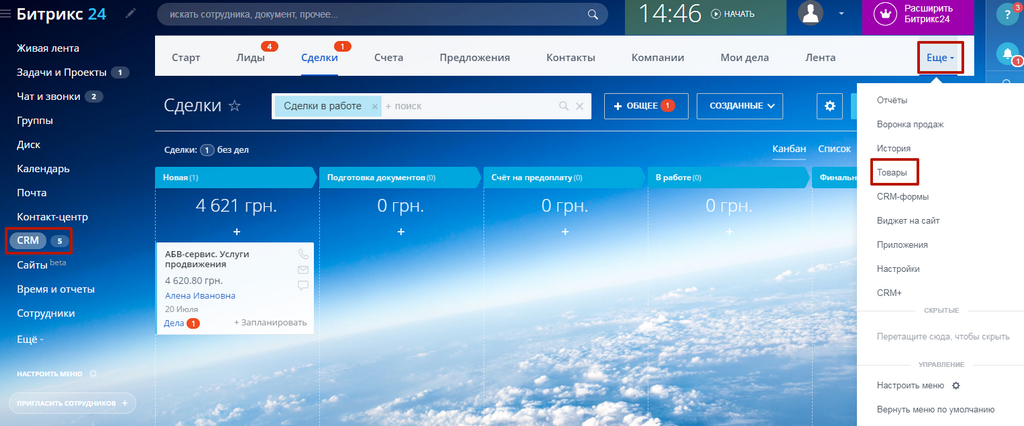
Task: Remove the Сделки в работе filter chip
Action: click(x=374, y=106)
